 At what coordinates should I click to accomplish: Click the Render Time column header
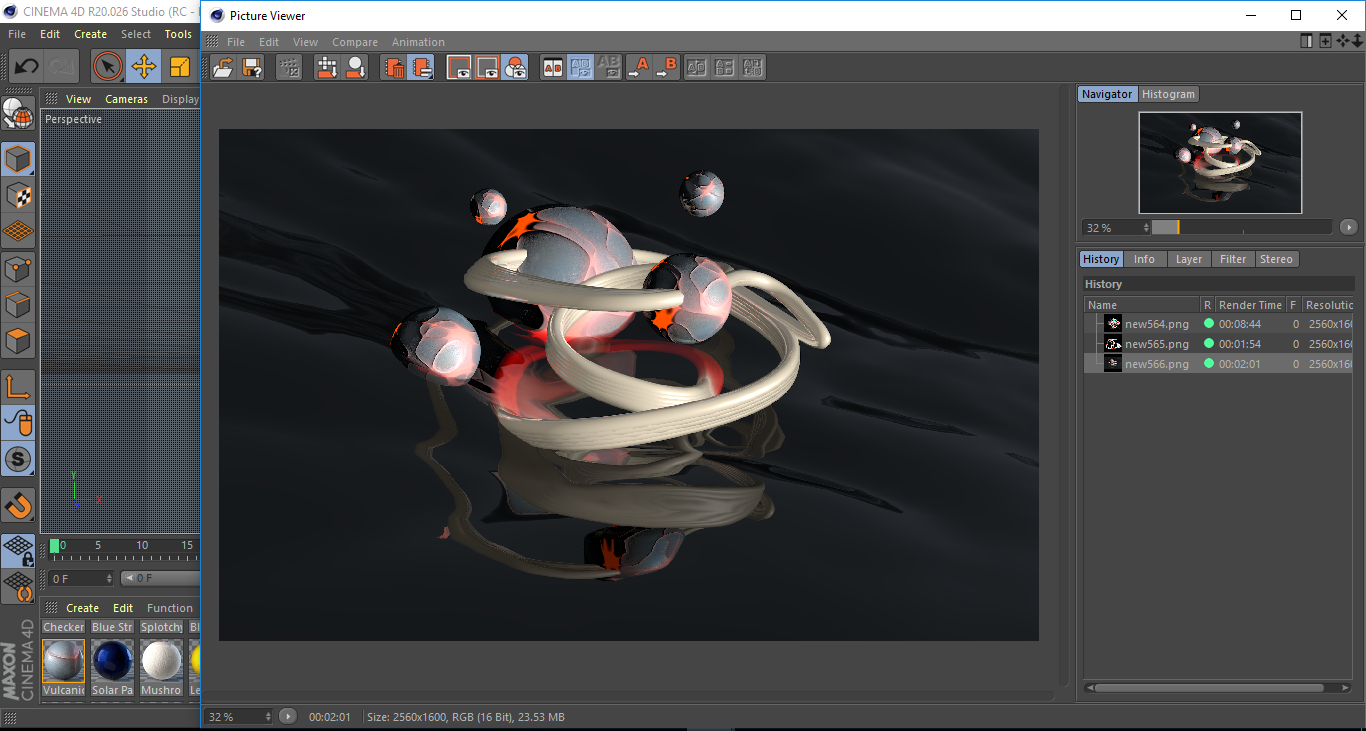coord(1250,305)
